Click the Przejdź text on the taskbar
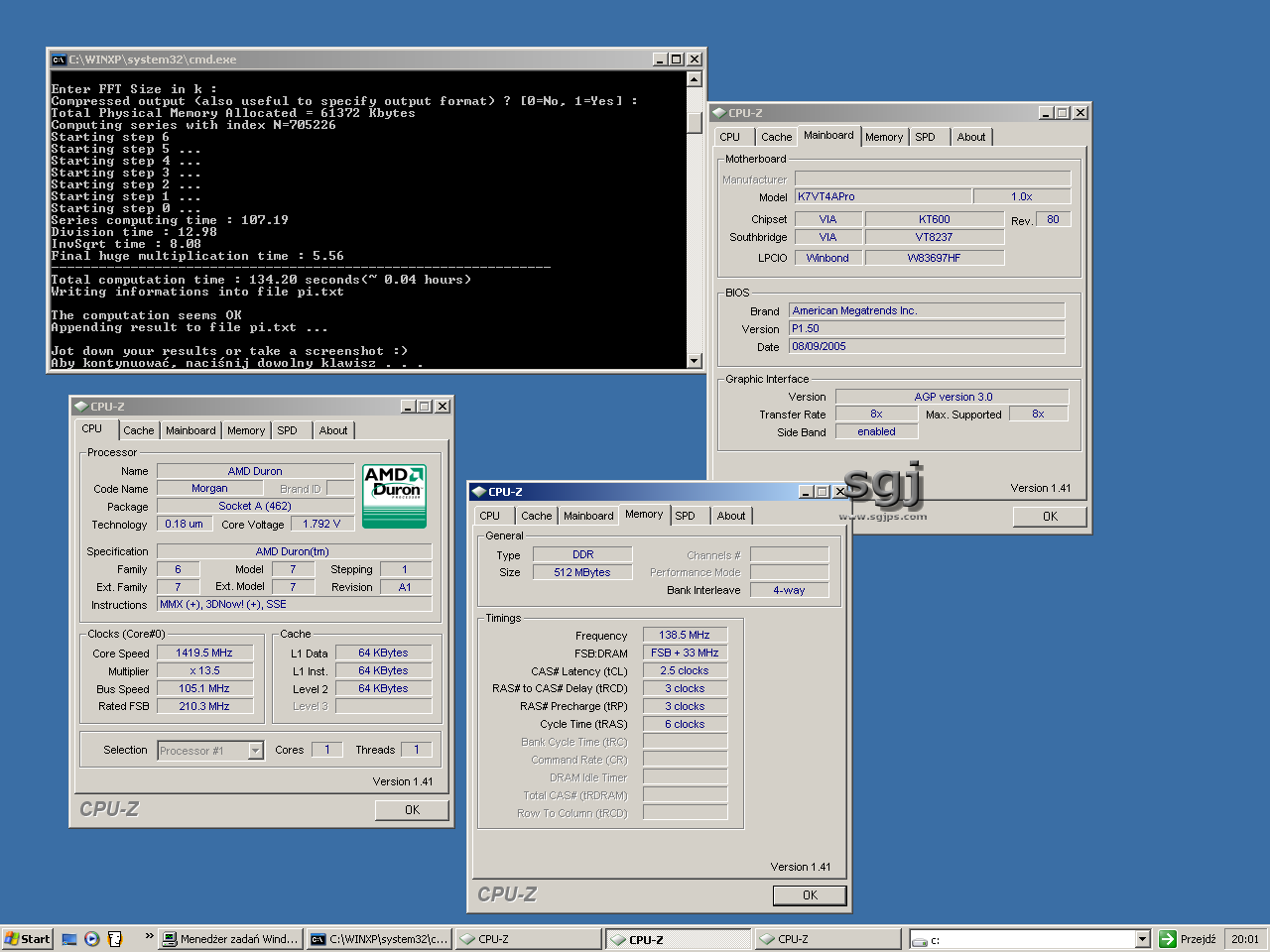The image size is (1270, 952). 1198,939
